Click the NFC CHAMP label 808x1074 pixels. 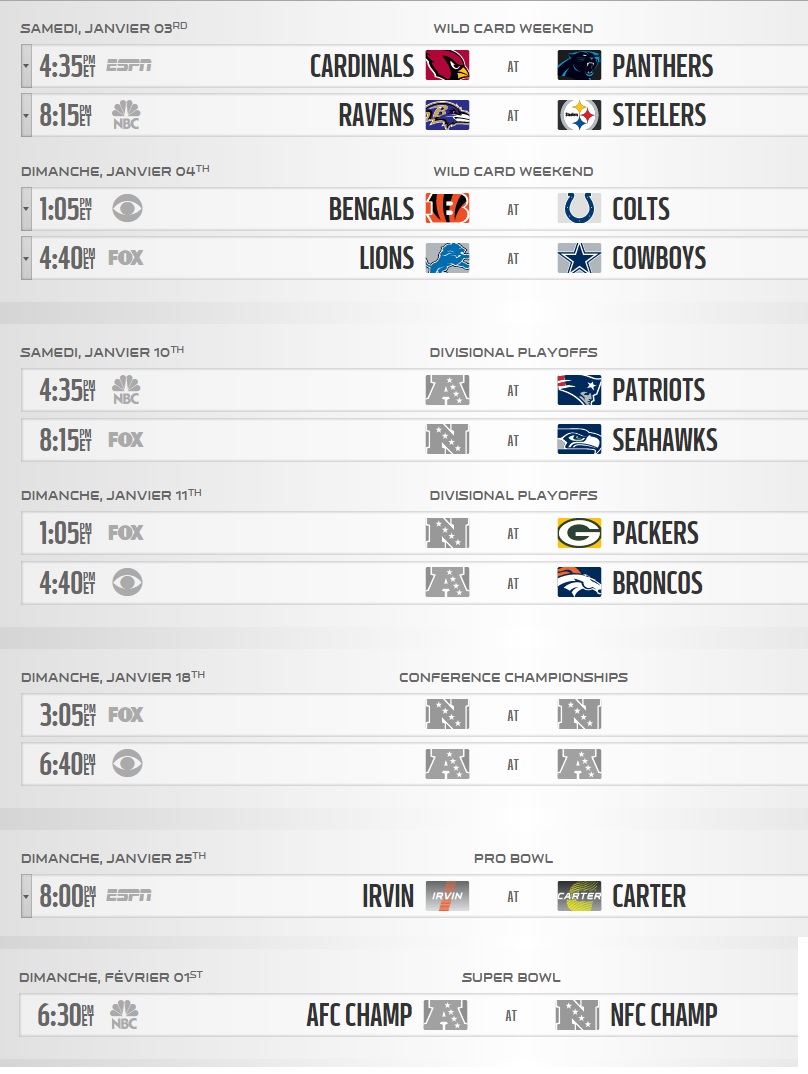point(664,1015)
